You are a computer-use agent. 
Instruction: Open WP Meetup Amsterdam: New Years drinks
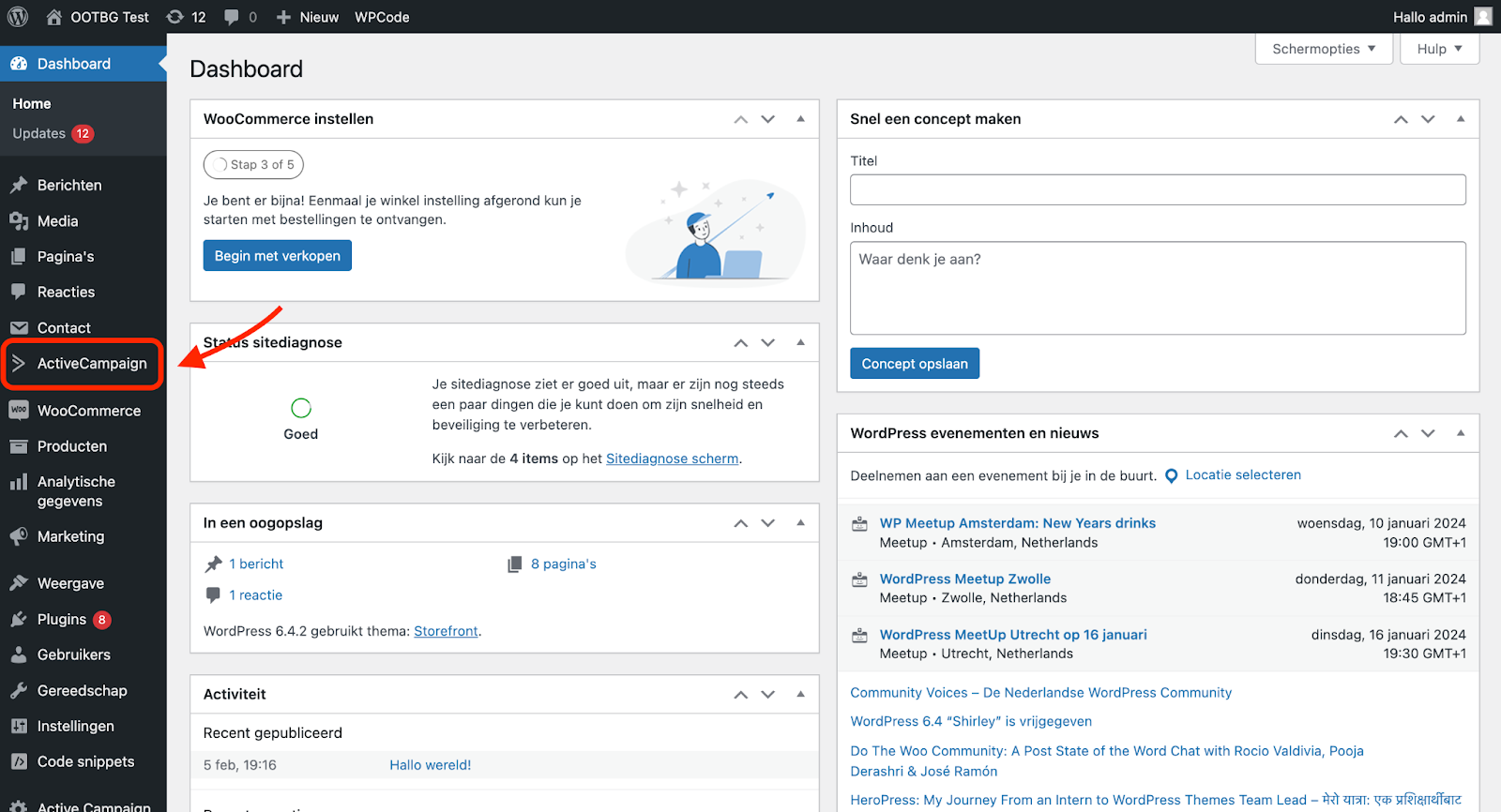(1018, 523)
